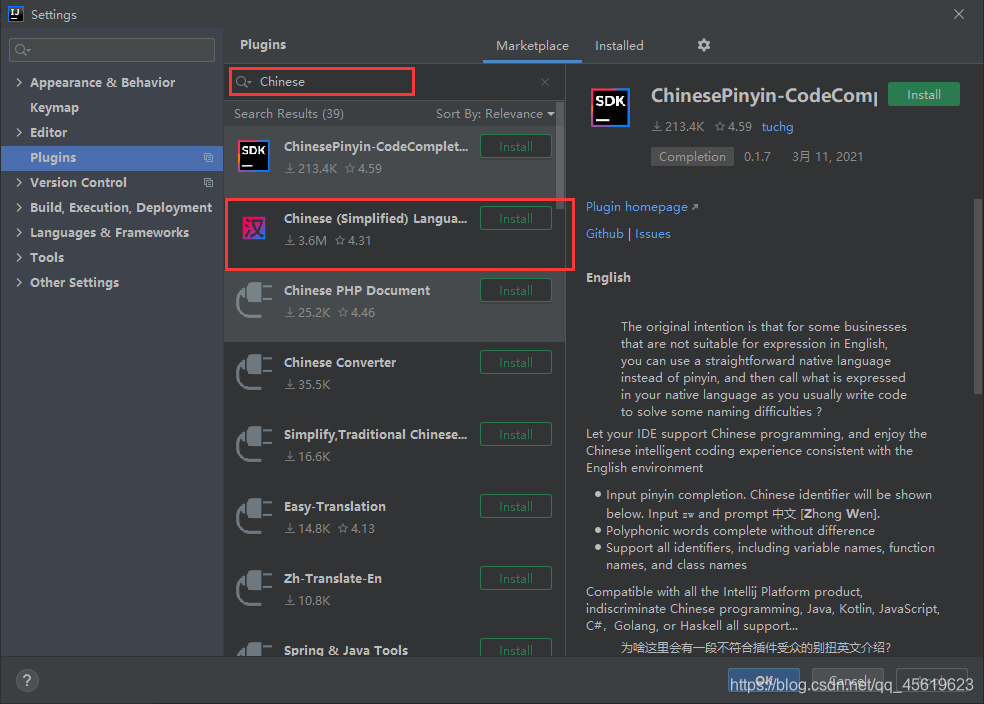Click the tuchg author link
984x704 pixels.
pos(778,126)
